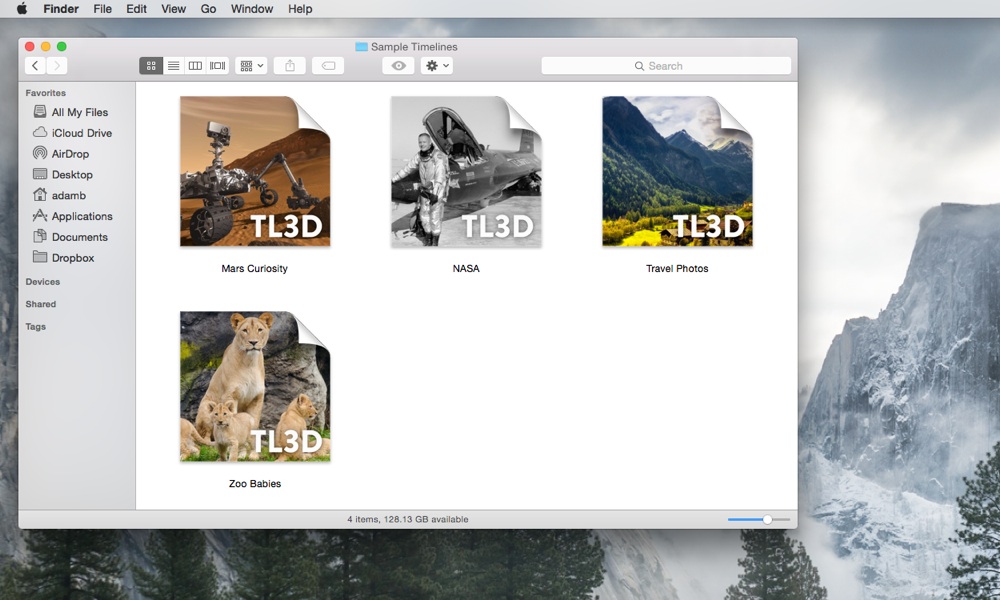Click the NASA file name label
The height and width of the screenshot is (600, 1000).
tap(466, 268)
